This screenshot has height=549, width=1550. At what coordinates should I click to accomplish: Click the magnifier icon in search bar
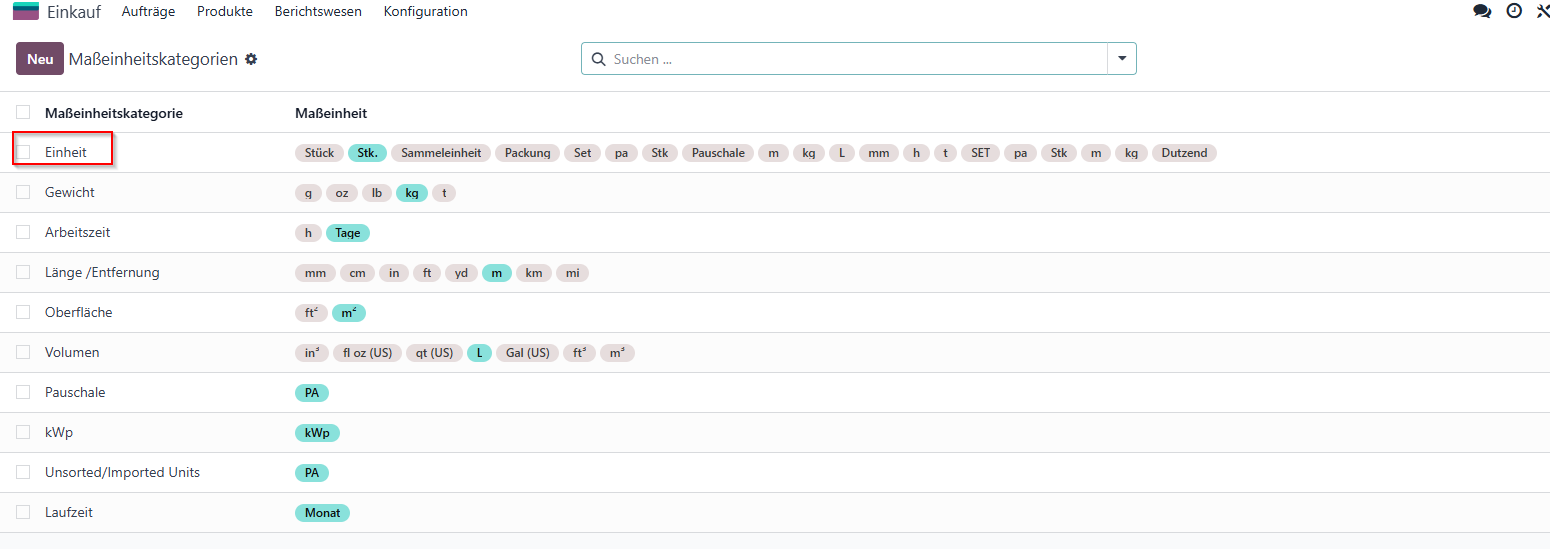click(599, 59)
